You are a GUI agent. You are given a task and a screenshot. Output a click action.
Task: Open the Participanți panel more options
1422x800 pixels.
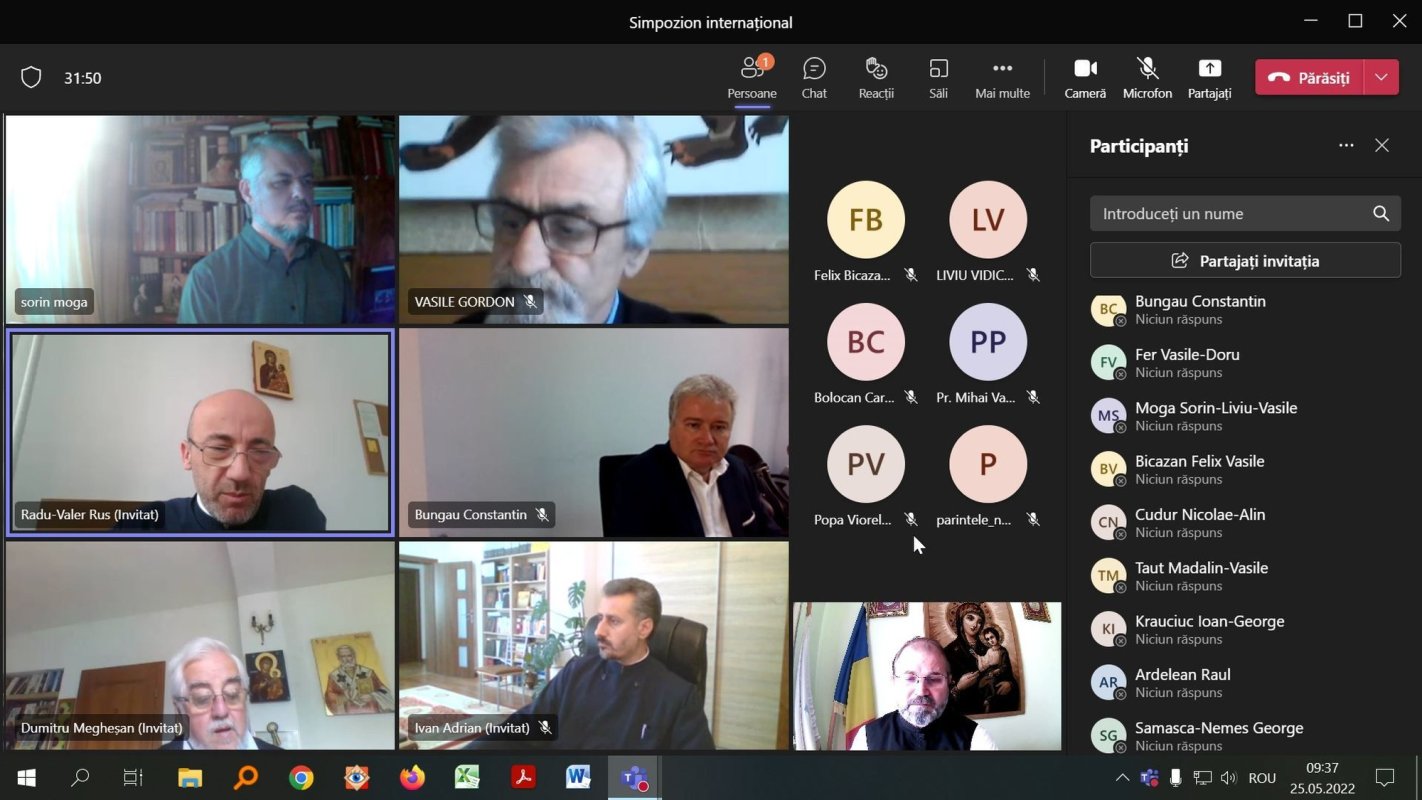[x=1346, y=146]
